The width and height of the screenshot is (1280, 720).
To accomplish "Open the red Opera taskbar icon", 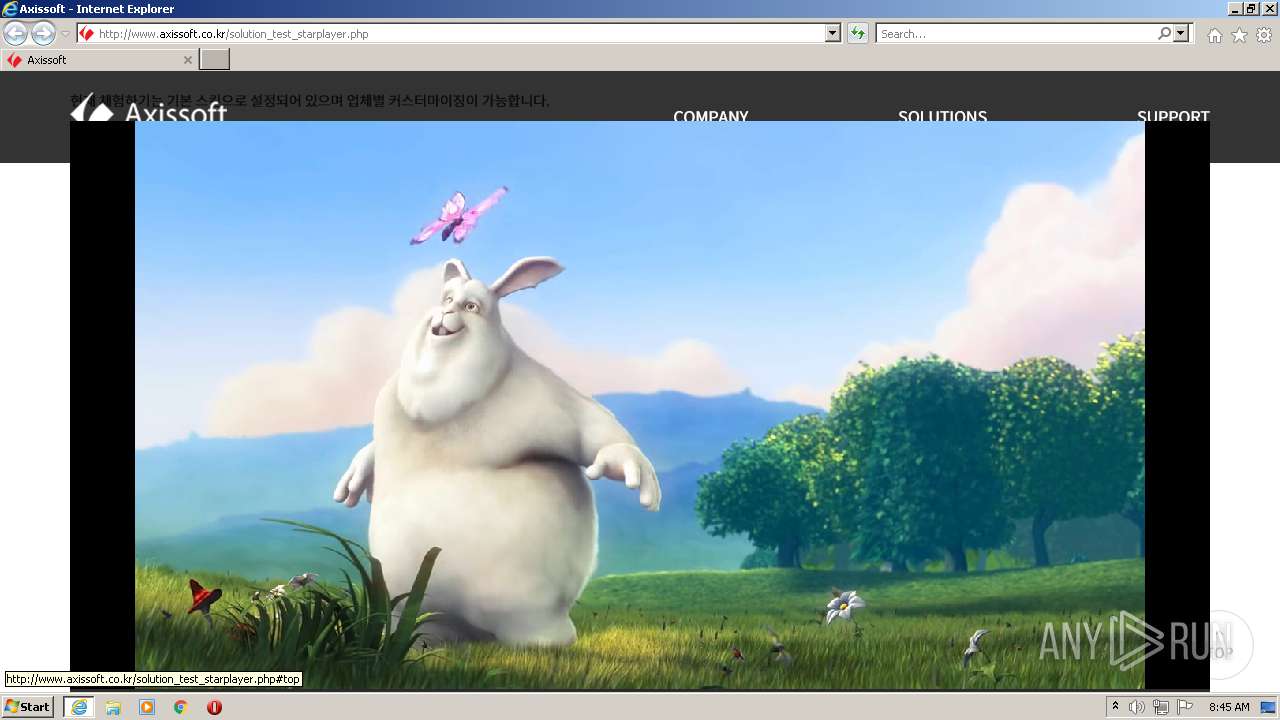I will pyautogui.click(x=214, y=707).
